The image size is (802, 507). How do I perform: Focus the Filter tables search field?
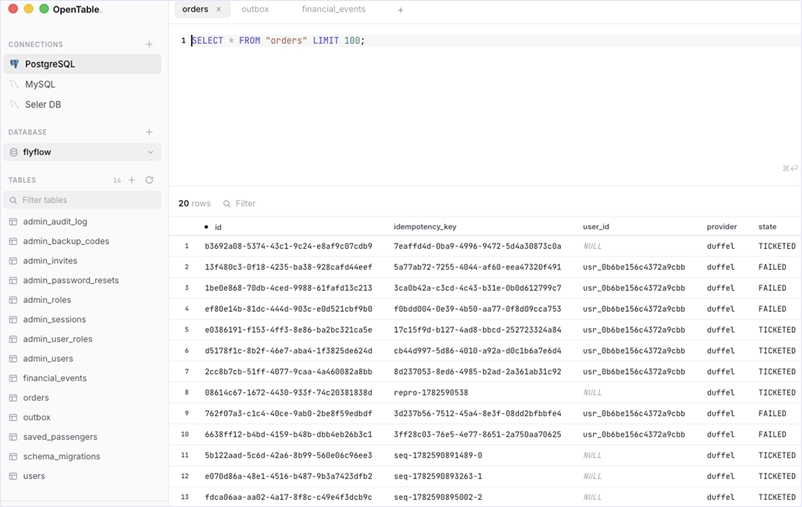click(82, 200)
